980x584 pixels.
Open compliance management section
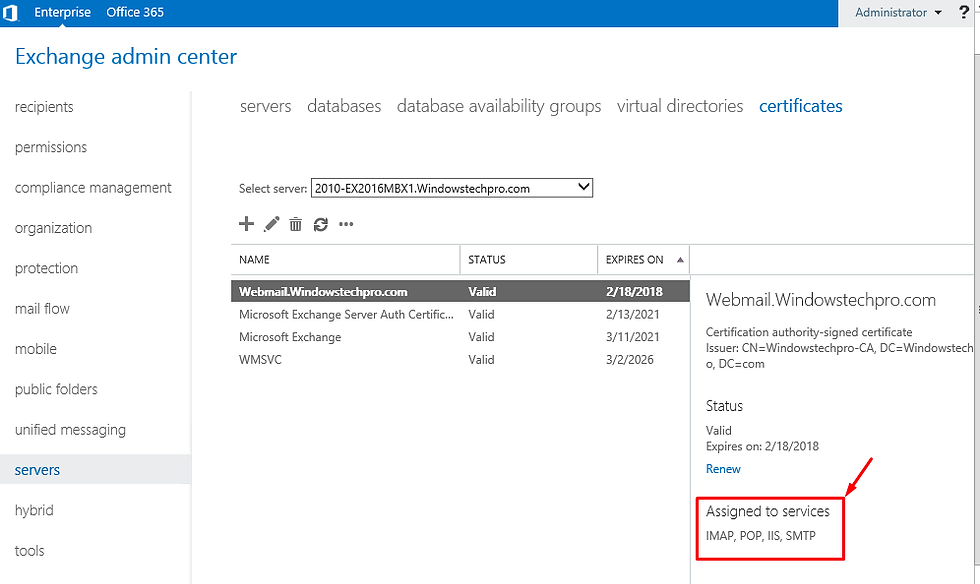point(93,188)
